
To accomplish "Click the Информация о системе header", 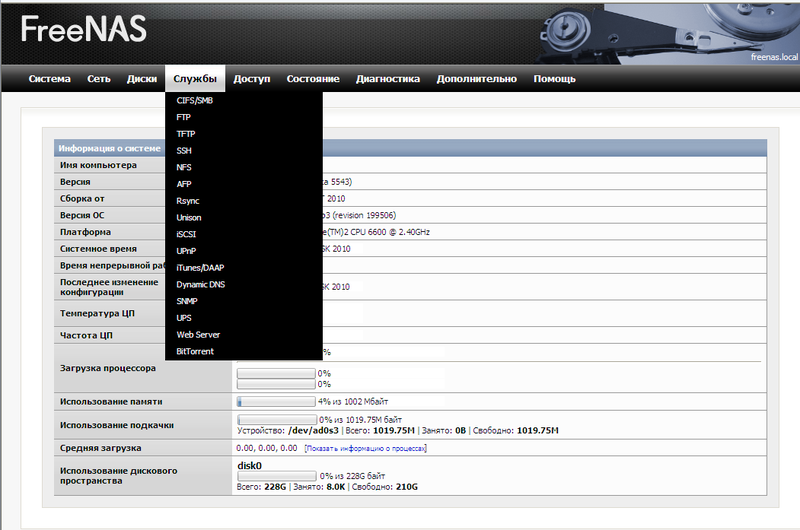I will pos(109,148).
